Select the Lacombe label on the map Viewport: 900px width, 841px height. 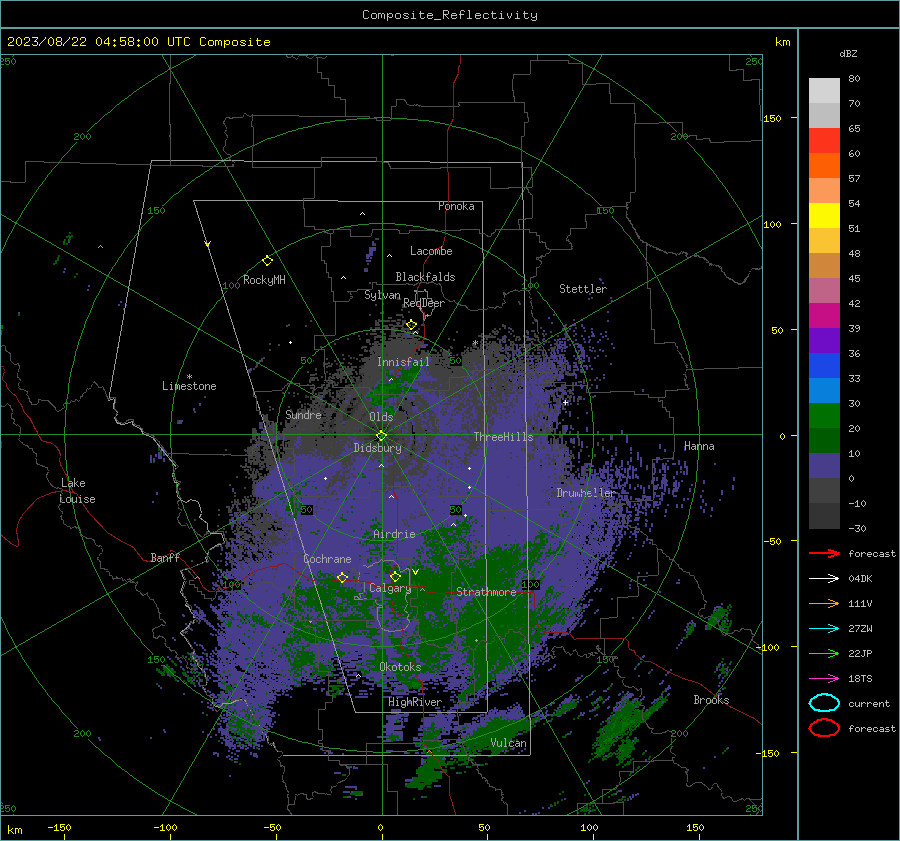click(x=431, y=251)
